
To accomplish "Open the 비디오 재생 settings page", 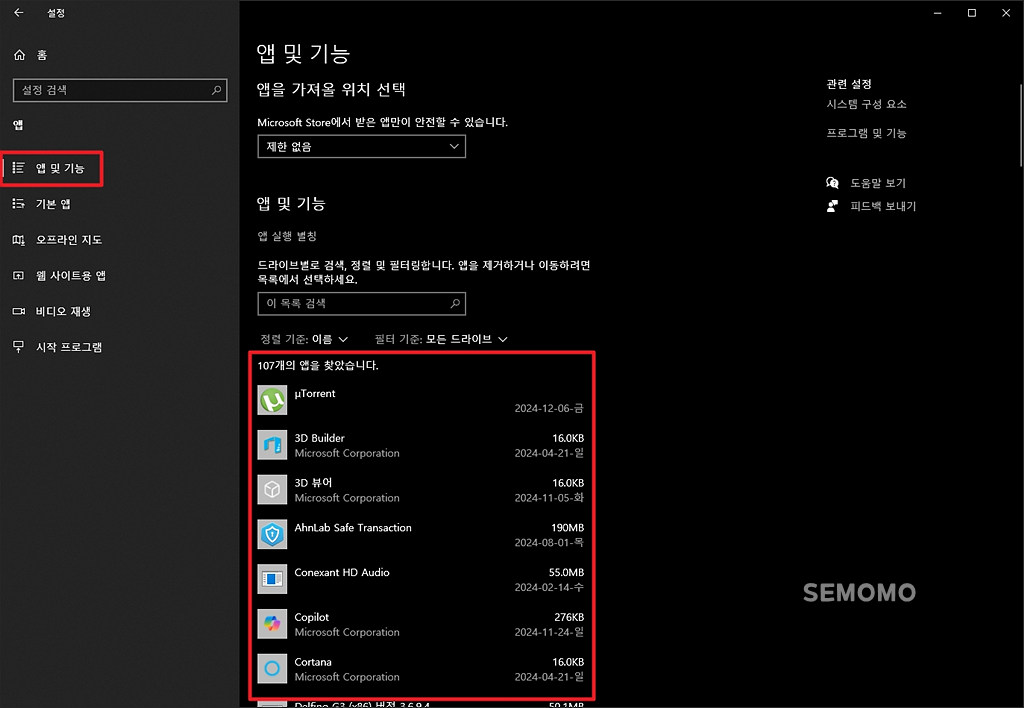I will click(63, 312).
